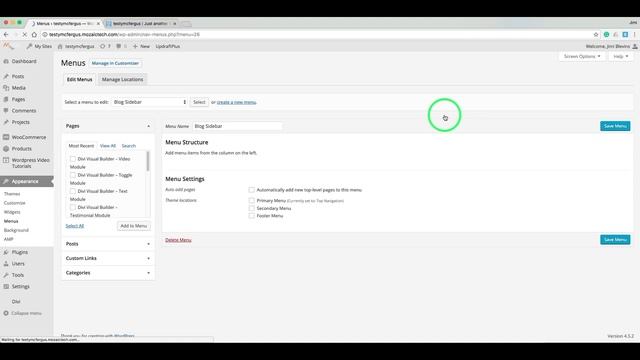Image resolution: width=640 pixels, height=360 pixels.
Task: Enable automatically add new top-level pages
Action: [251, 190]
